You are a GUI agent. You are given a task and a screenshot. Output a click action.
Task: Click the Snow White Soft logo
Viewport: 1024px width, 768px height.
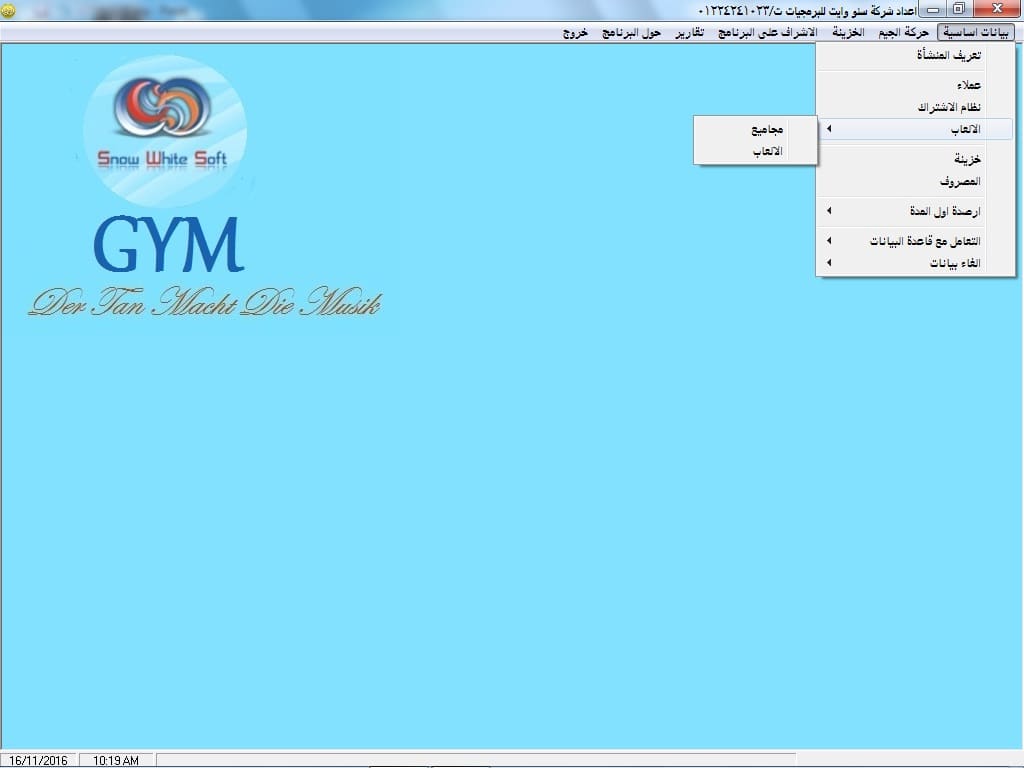165,131
